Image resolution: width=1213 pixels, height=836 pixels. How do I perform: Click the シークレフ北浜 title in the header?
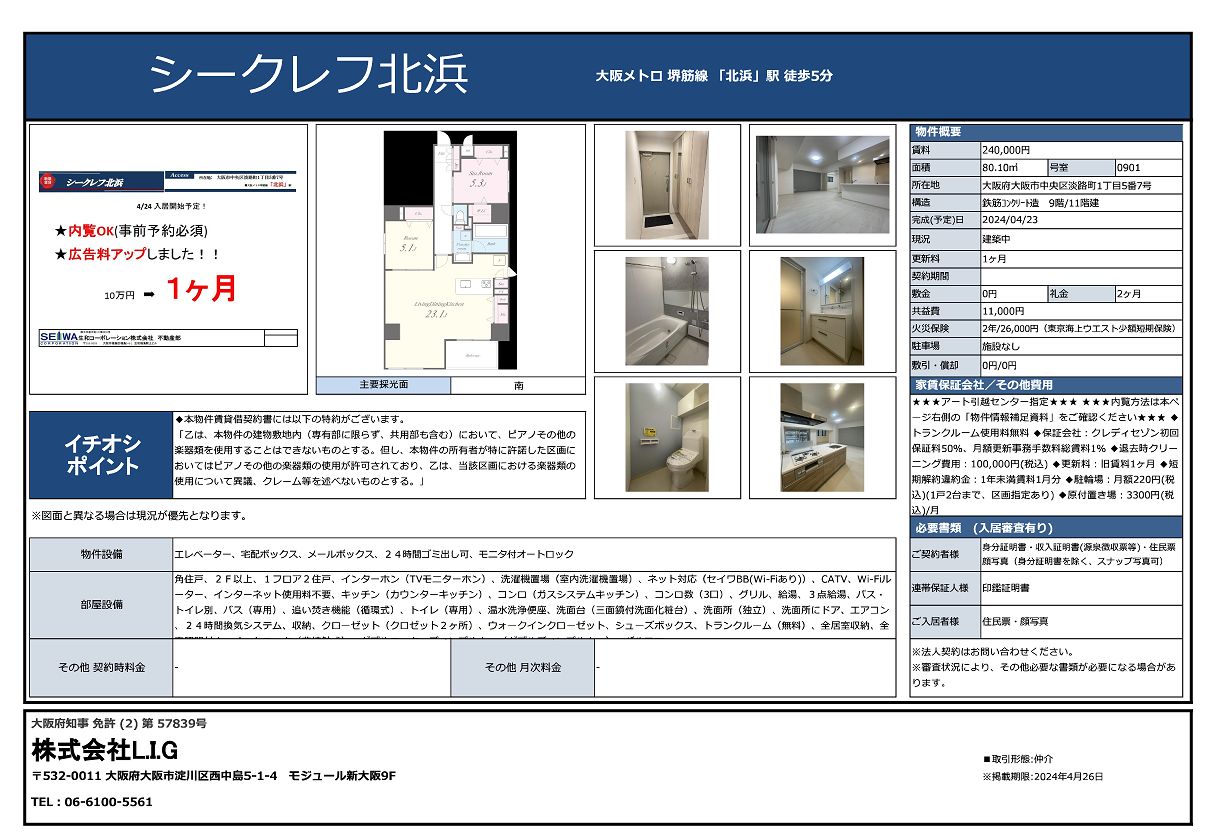click(x=309, y=75)
